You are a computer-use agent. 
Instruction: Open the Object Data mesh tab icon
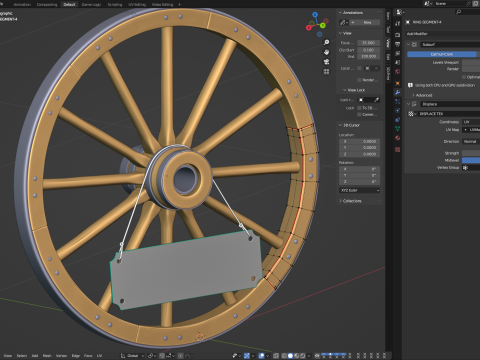tap(397, 129)
